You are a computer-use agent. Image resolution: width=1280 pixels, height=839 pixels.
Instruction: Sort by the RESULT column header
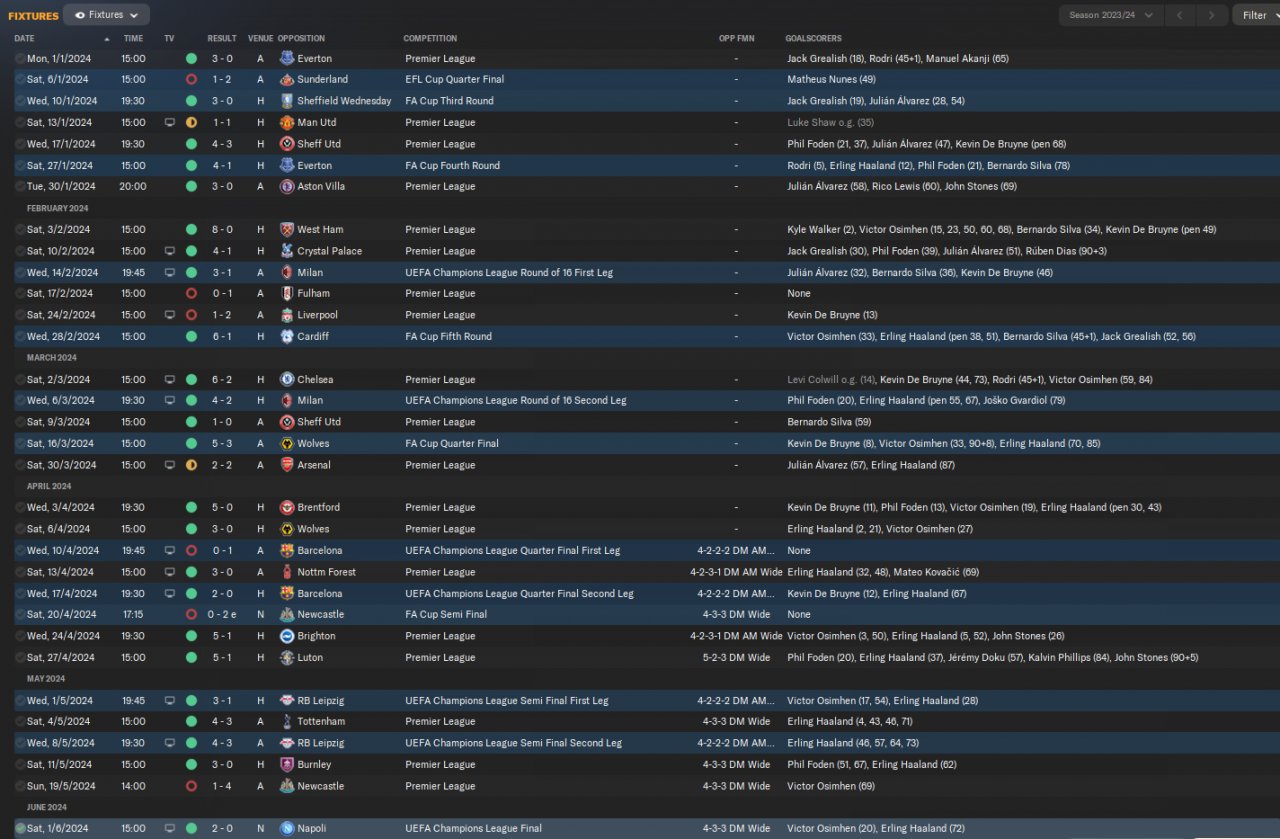pos(222,39)
